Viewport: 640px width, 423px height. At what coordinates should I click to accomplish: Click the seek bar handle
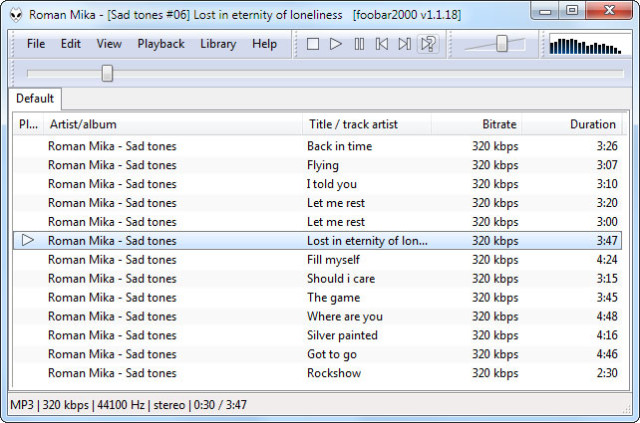coord(107,73)
